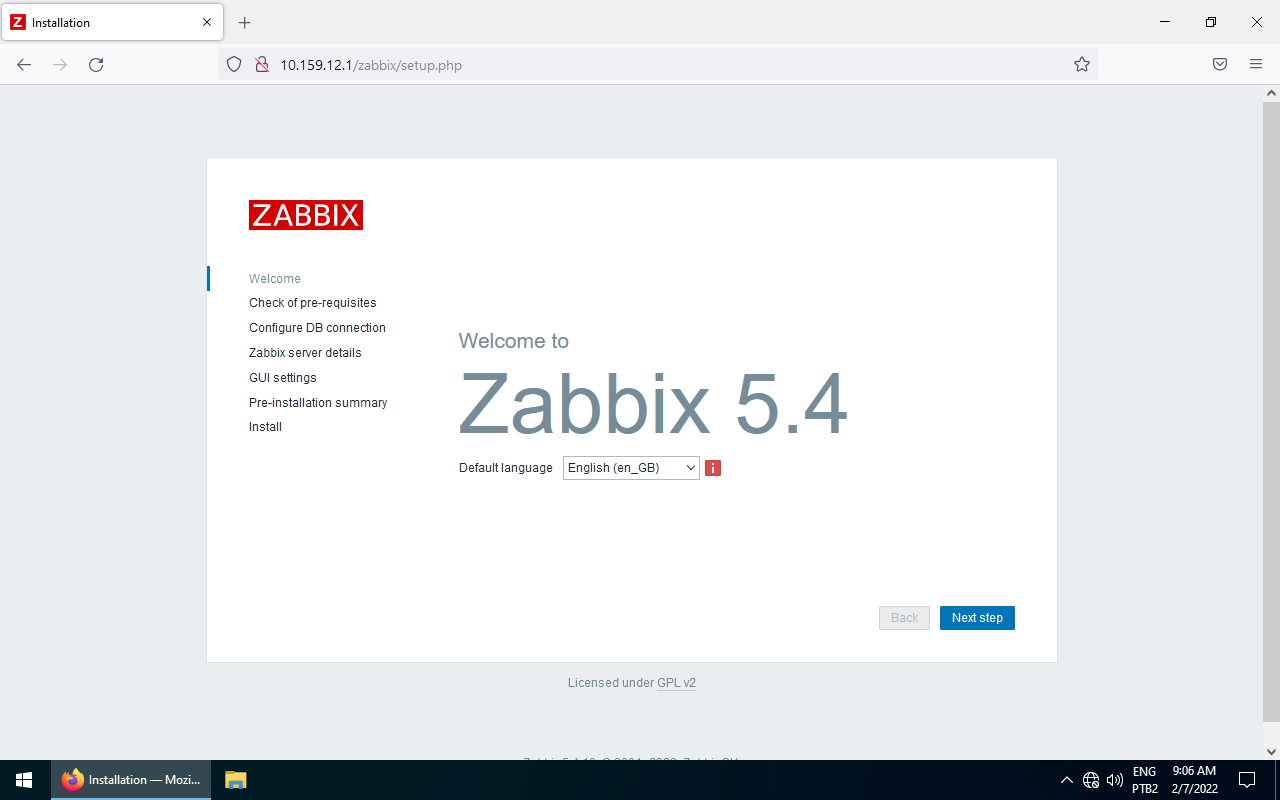The height and width of the screenshot is (800, 1280).
Task: Open the notification center
Action: pos(1246,780)
